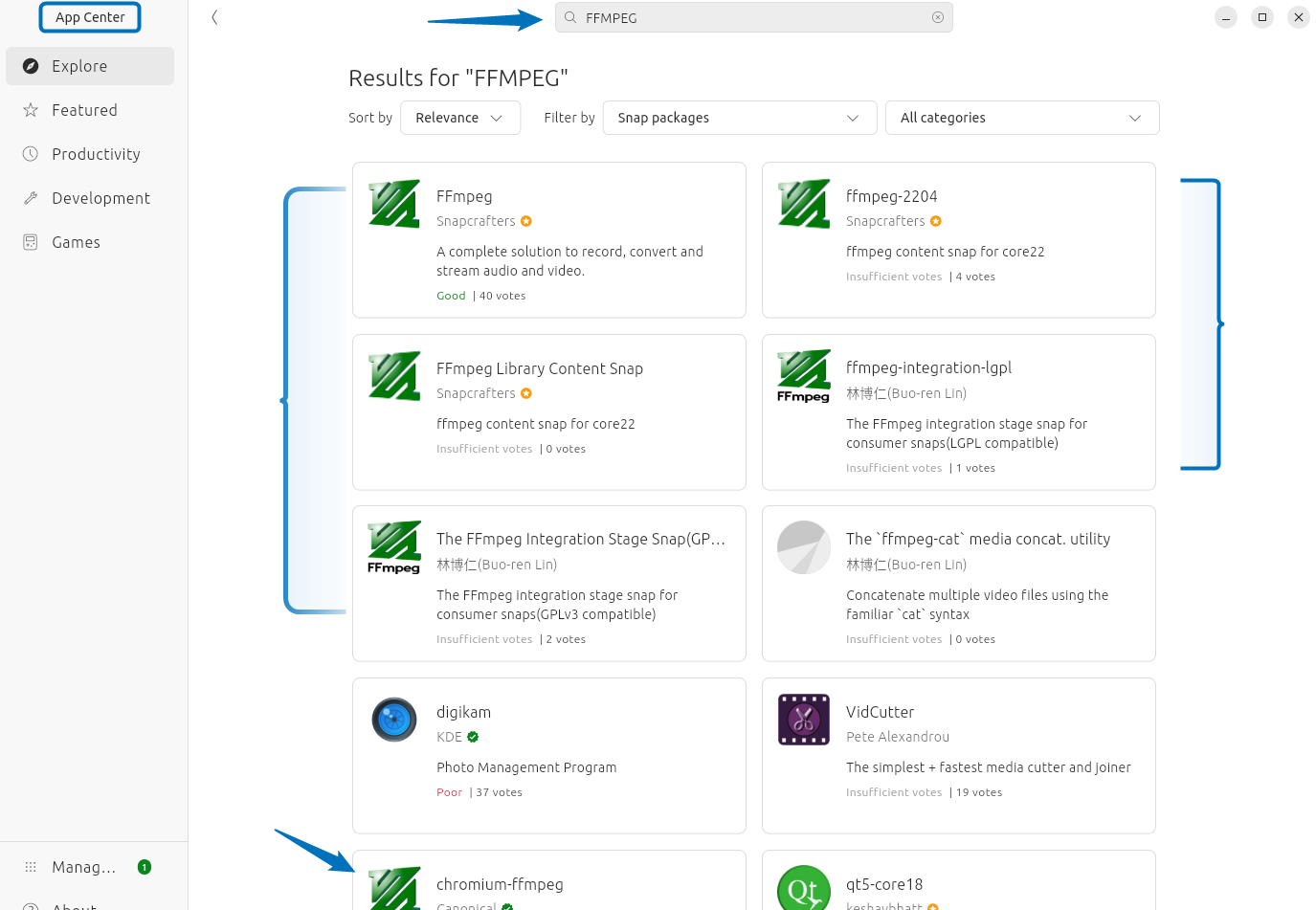Click the Productivity clock icon in sidebar
Viewport: 1316px width, 910px height.
click(29, 154)
